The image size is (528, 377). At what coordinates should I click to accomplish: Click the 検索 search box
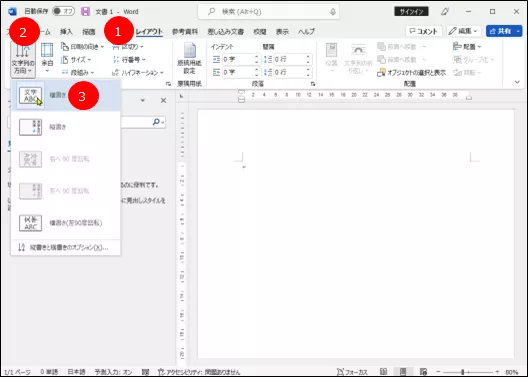coord(268,12)
